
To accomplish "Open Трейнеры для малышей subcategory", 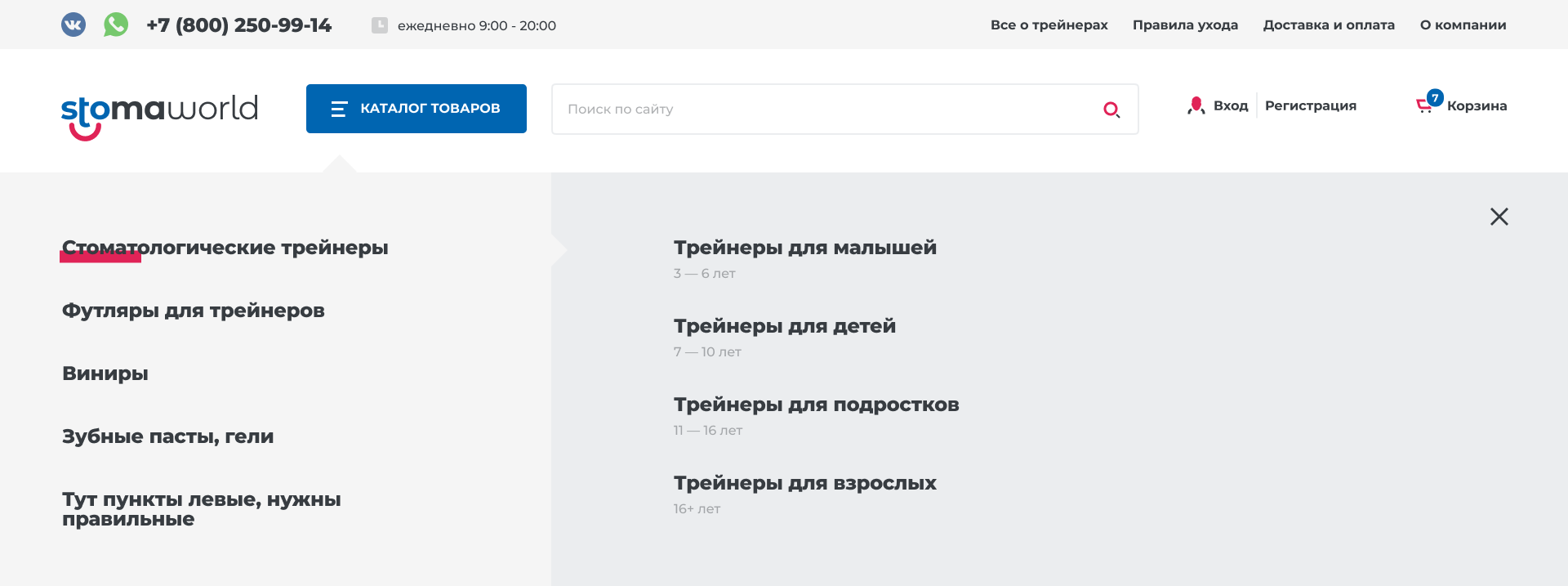I will (805, 248).
